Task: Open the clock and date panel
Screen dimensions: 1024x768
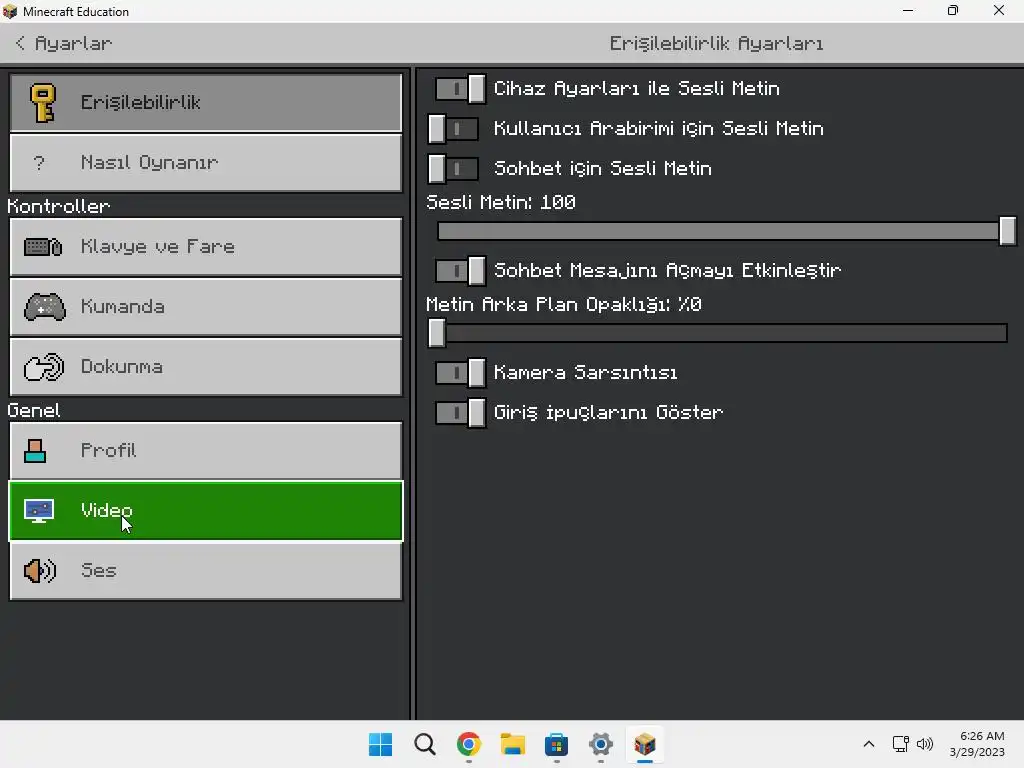Action: coord(976,744)
